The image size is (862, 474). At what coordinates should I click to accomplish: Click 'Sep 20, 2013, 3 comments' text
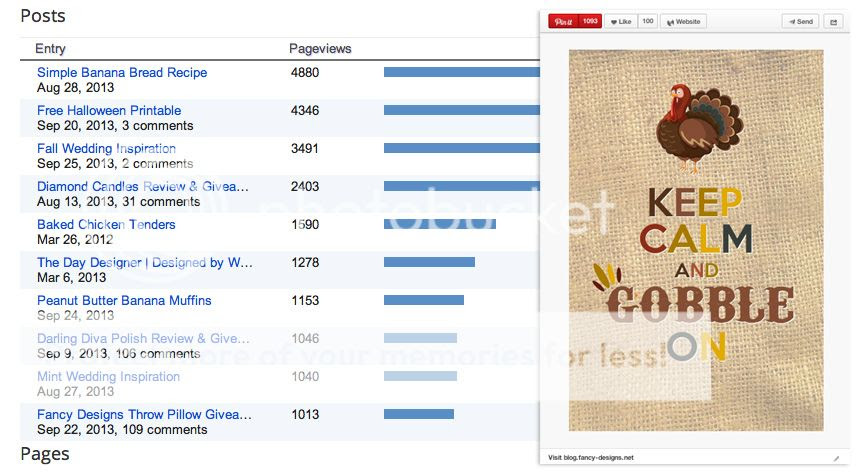click(x=115, y=126)
